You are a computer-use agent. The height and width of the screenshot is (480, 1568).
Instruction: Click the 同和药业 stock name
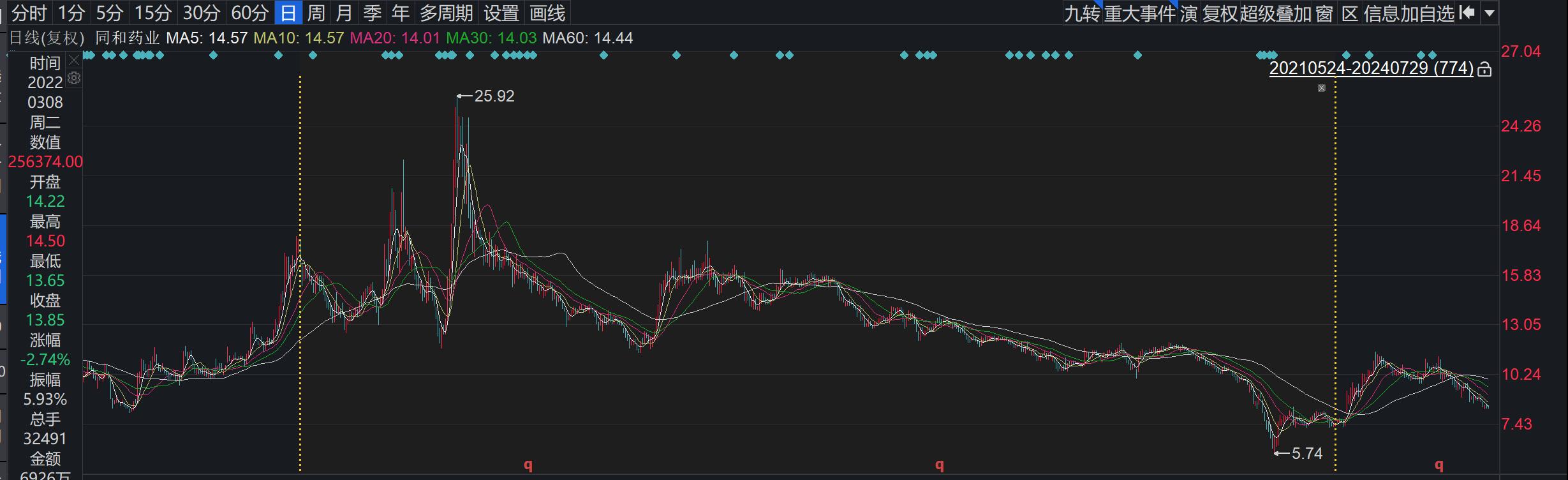pyautogui.click(x=127, y=38)
